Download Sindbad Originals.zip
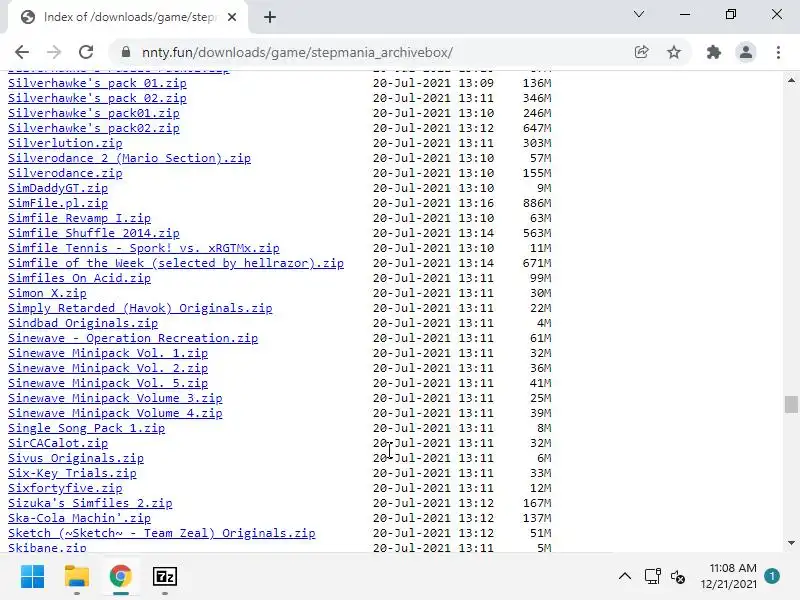 coord(83,323)
